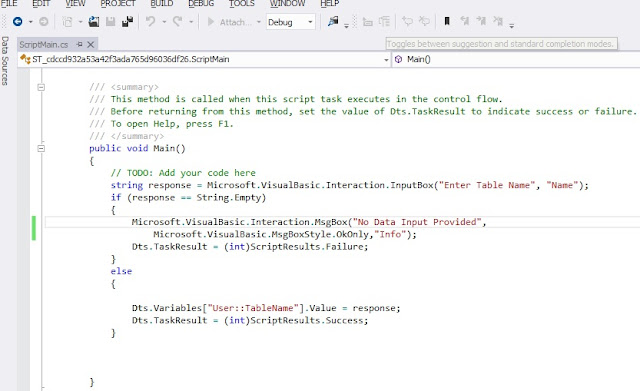Open the PROJECT menu
Screen dimensions: 640x391
tap(118, 4)
